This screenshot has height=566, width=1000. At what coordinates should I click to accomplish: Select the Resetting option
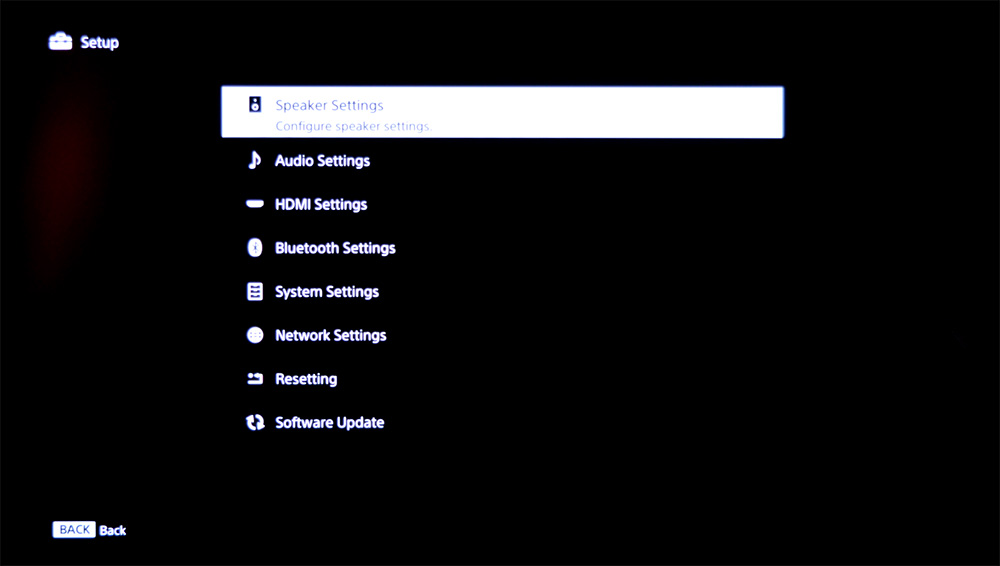pyautogui.click(x=306, y=379)
